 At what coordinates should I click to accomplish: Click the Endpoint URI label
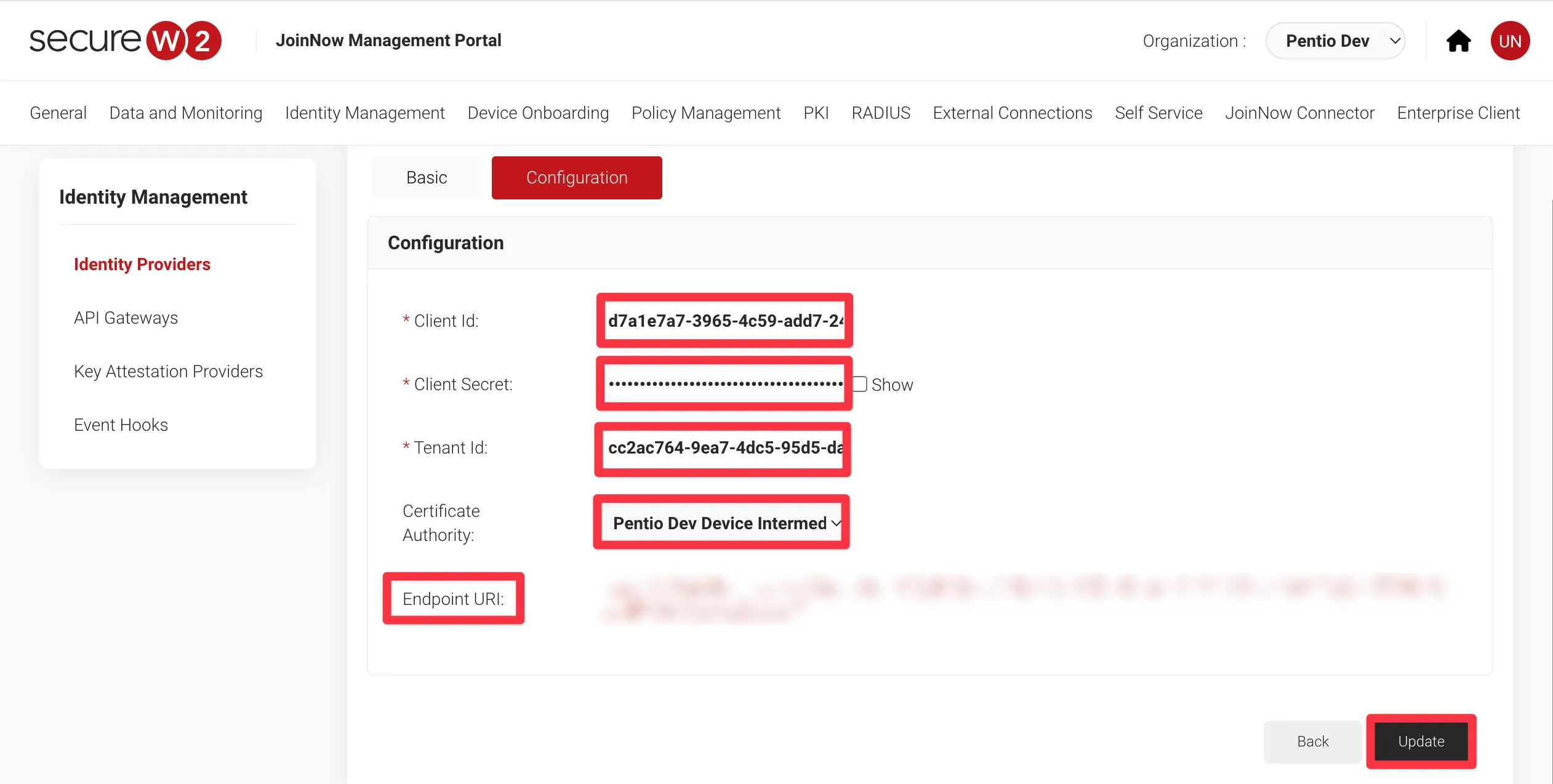click(453, 599)
